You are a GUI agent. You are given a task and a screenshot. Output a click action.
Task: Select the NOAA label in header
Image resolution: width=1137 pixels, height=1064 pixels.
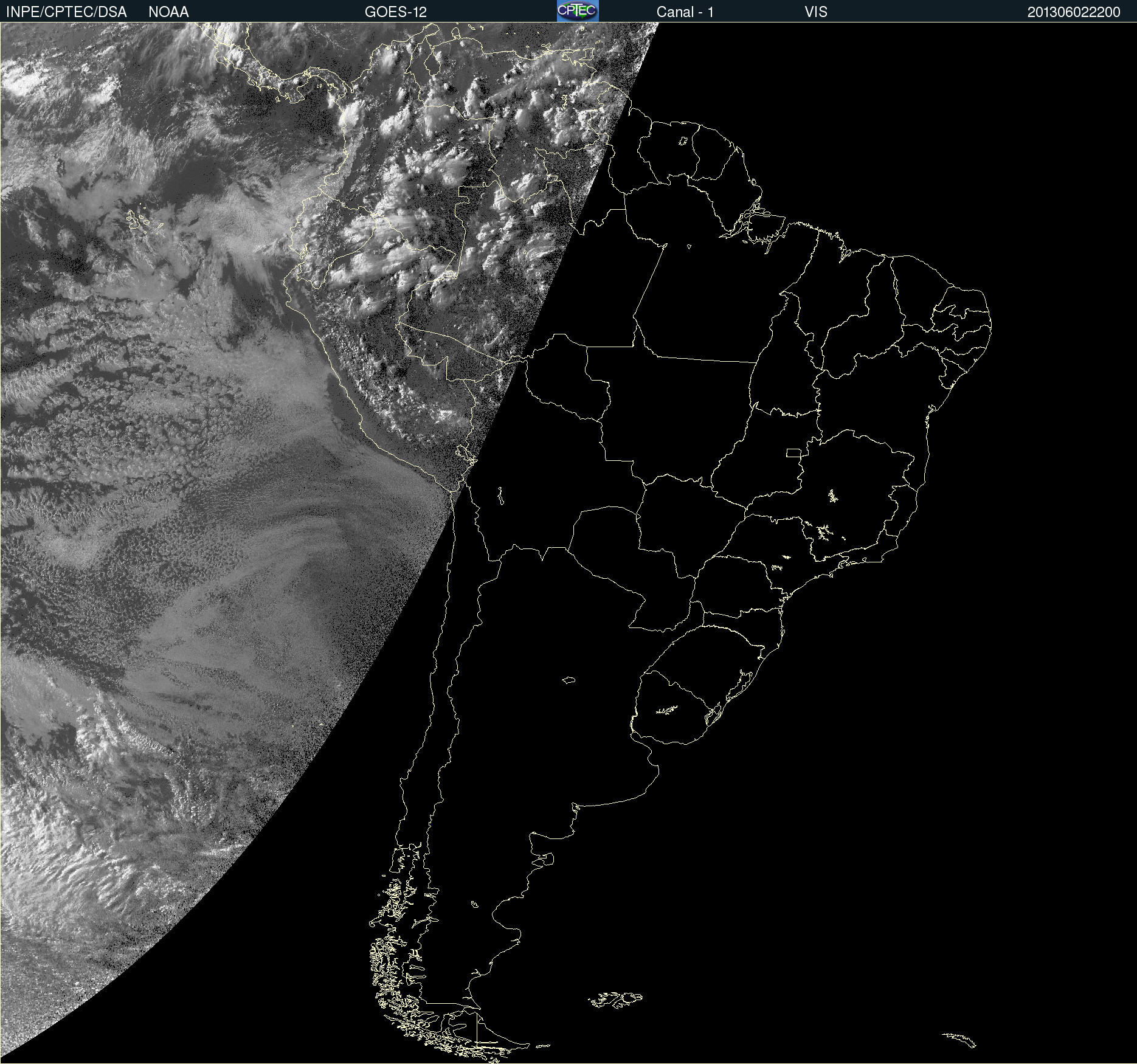pyautogui.click(x=168, y=12)
